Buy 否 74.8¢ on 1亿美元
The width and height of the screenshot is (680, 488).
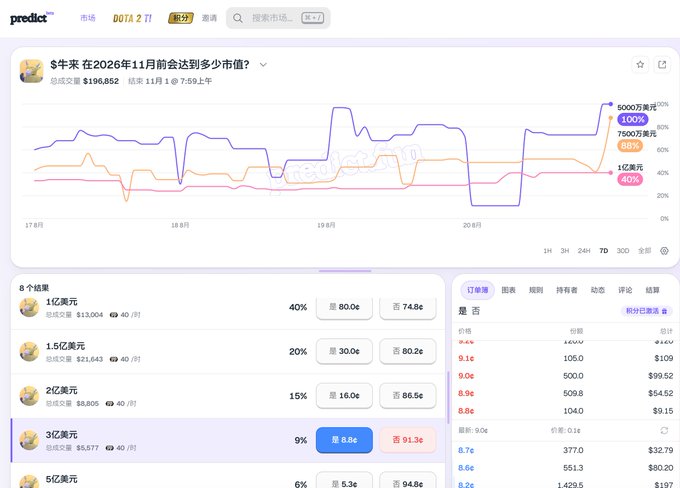click(408, 307)
